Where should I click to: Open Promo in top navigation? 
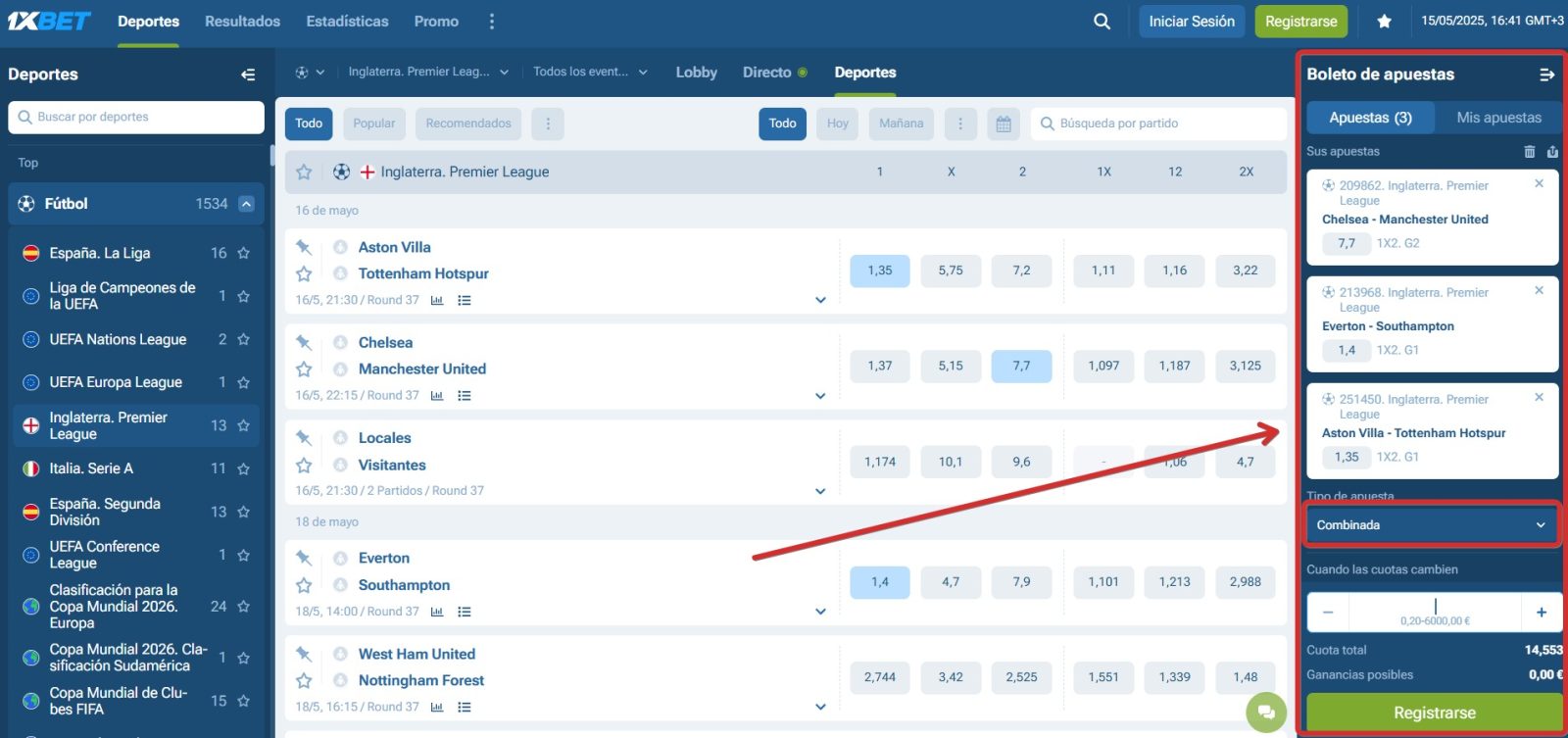coord(436,21)
